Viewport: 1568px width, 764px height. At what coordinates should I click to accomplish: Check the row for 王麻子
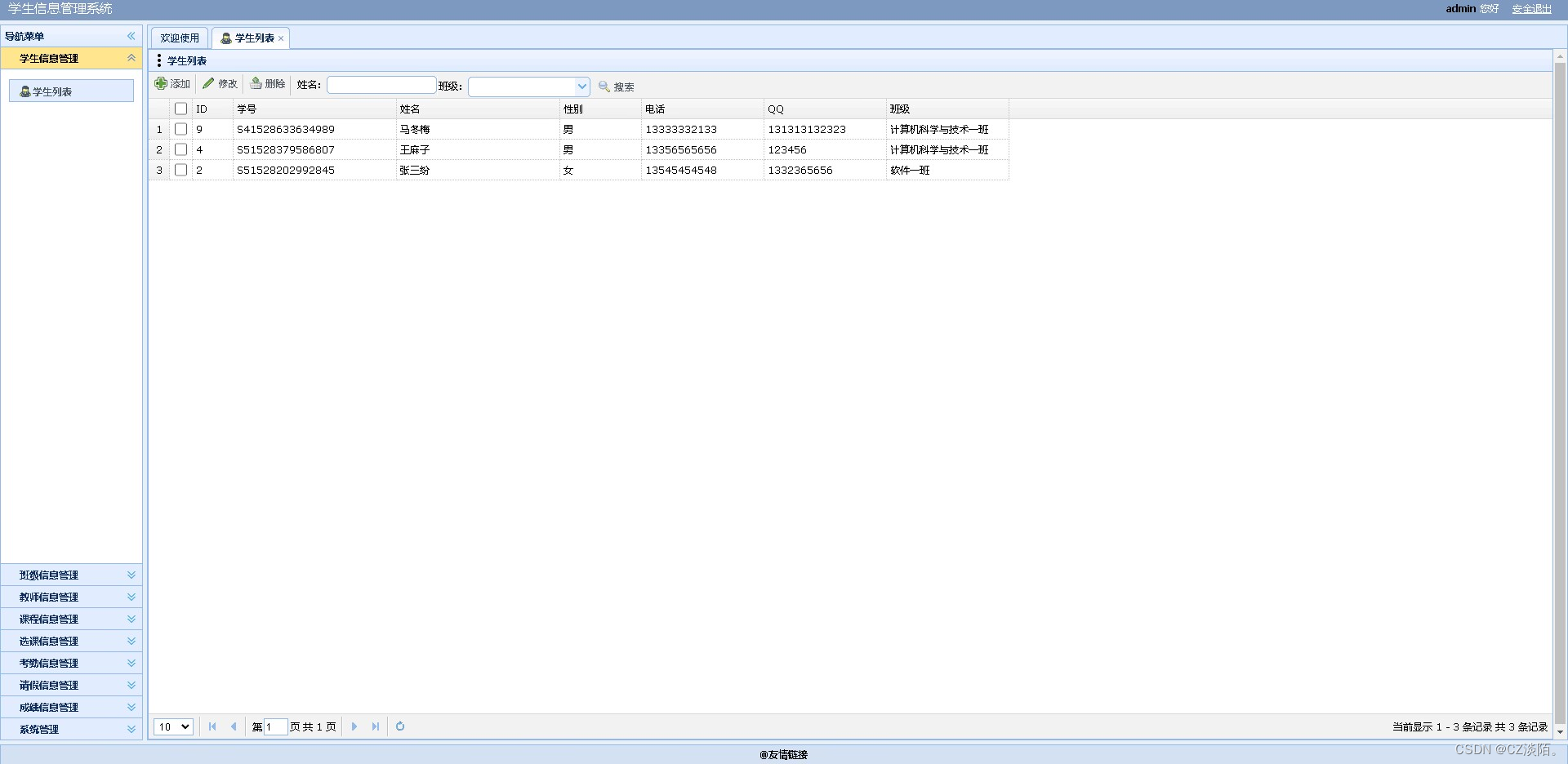coord(181,149)
